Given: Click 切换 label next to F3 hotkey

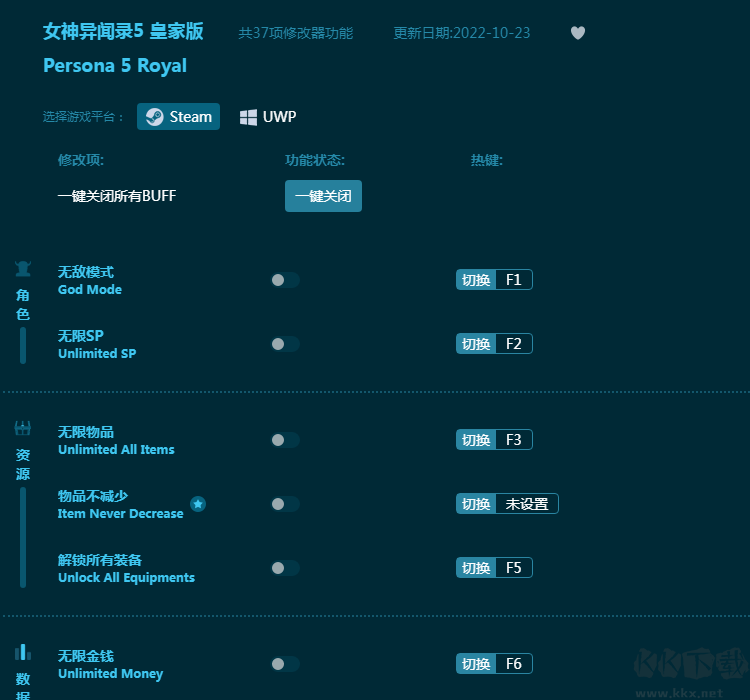Looking at the screenshot, I should pos(476,440).
